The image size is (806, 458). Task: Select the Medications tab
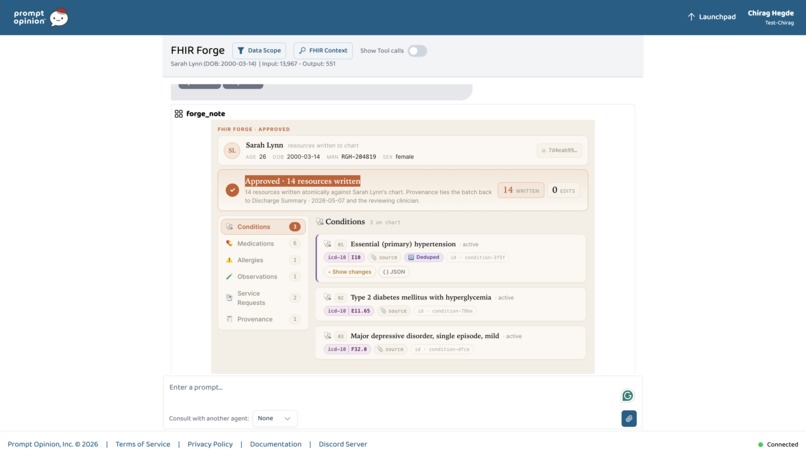pyautogui.click(x=263, y=244)
